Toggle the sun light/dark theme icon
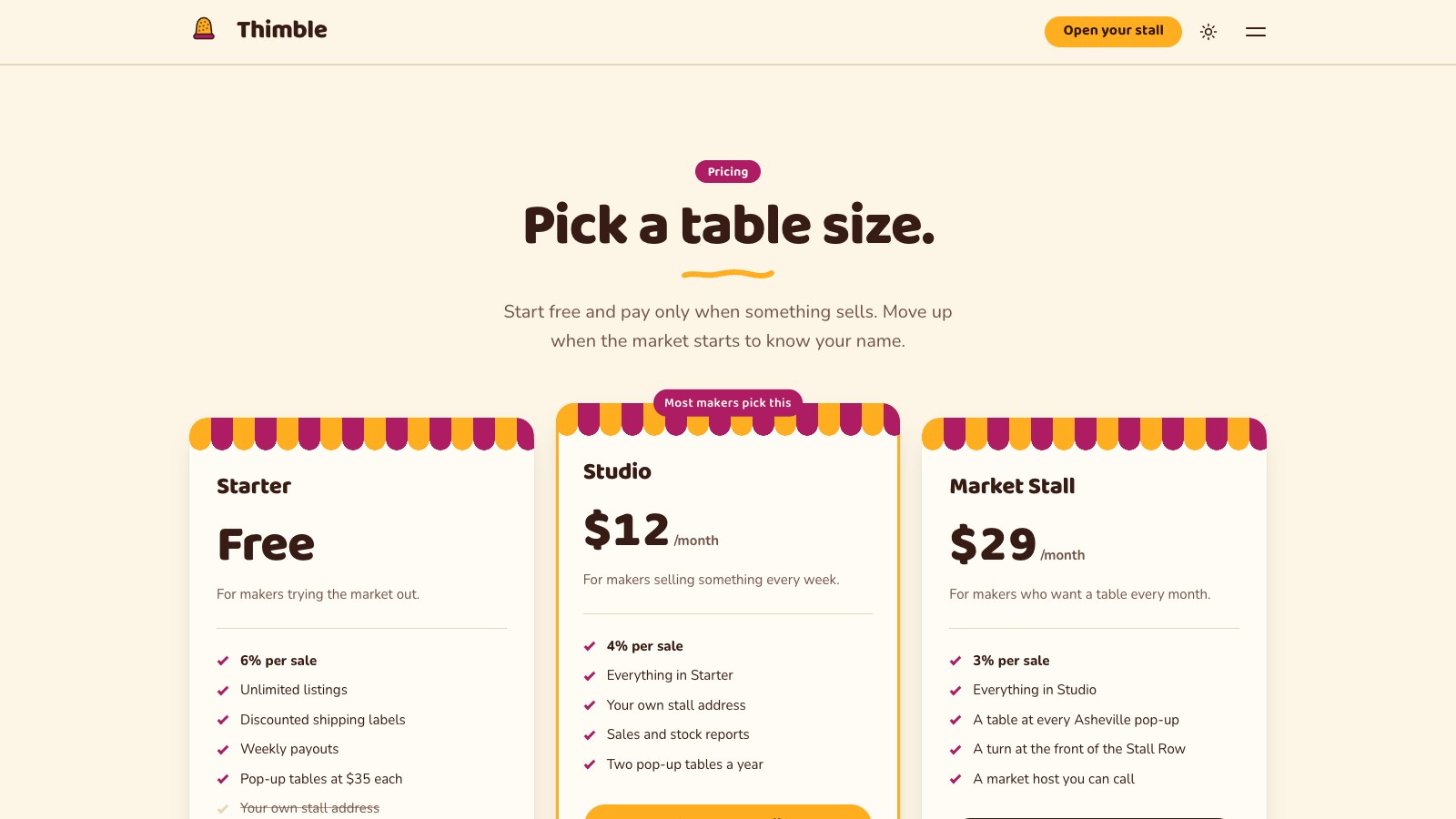The image size is (1456, 819). pyautogui.click(x=1208, y=32)
